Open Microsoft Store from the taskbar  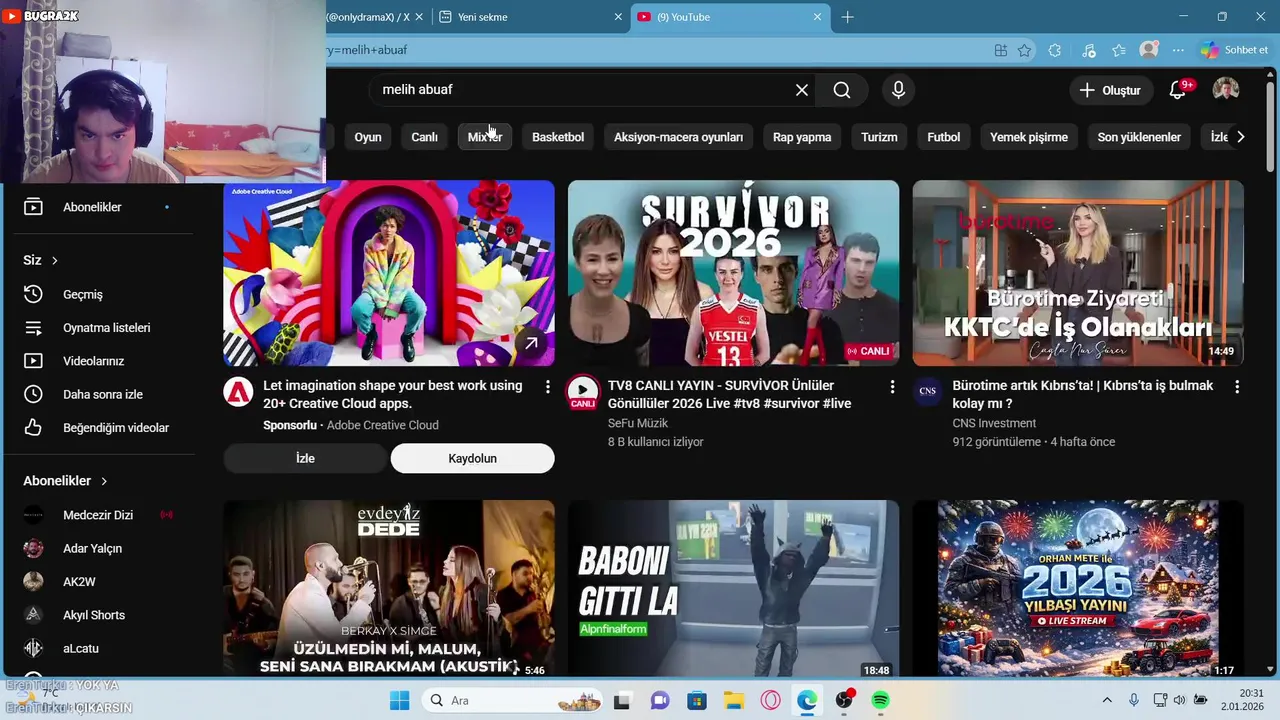tap(697, 701)
